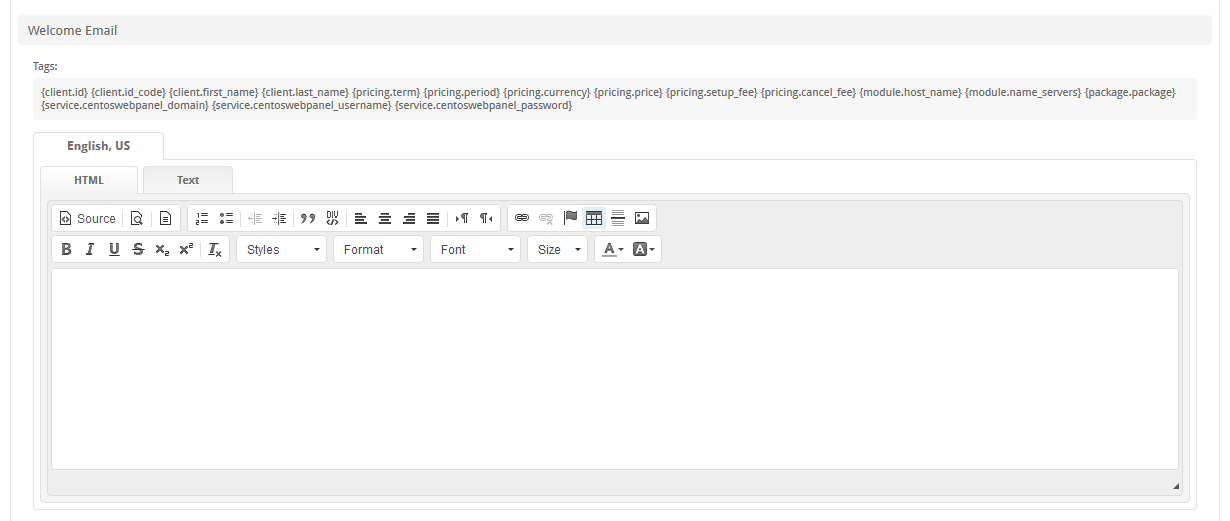Screen dimensions: 1230x521
Task: Justify the paragraph text
Action: [433, 218]
